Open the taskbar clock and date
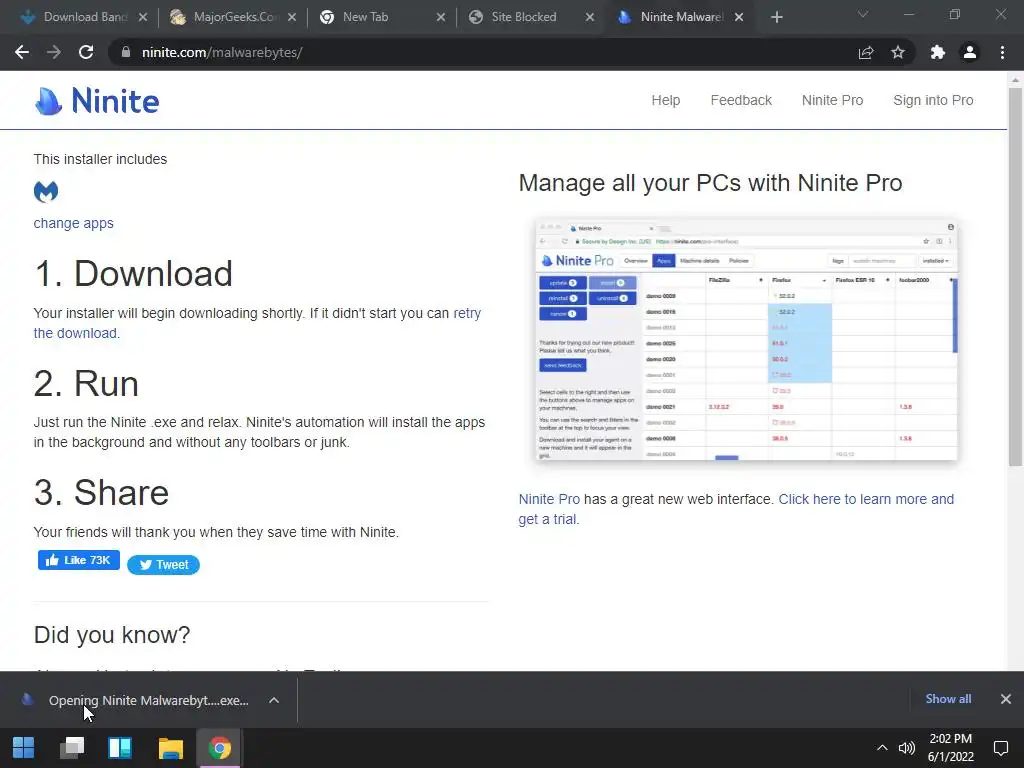This screenshot has height=768, width=1024. click(x=951, y=748)
